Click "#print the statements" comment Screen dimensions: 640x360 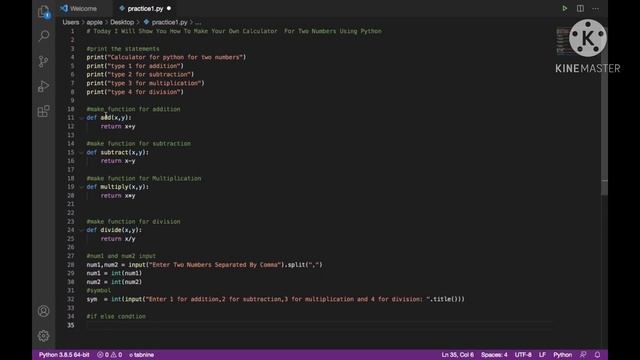(123, 49)
